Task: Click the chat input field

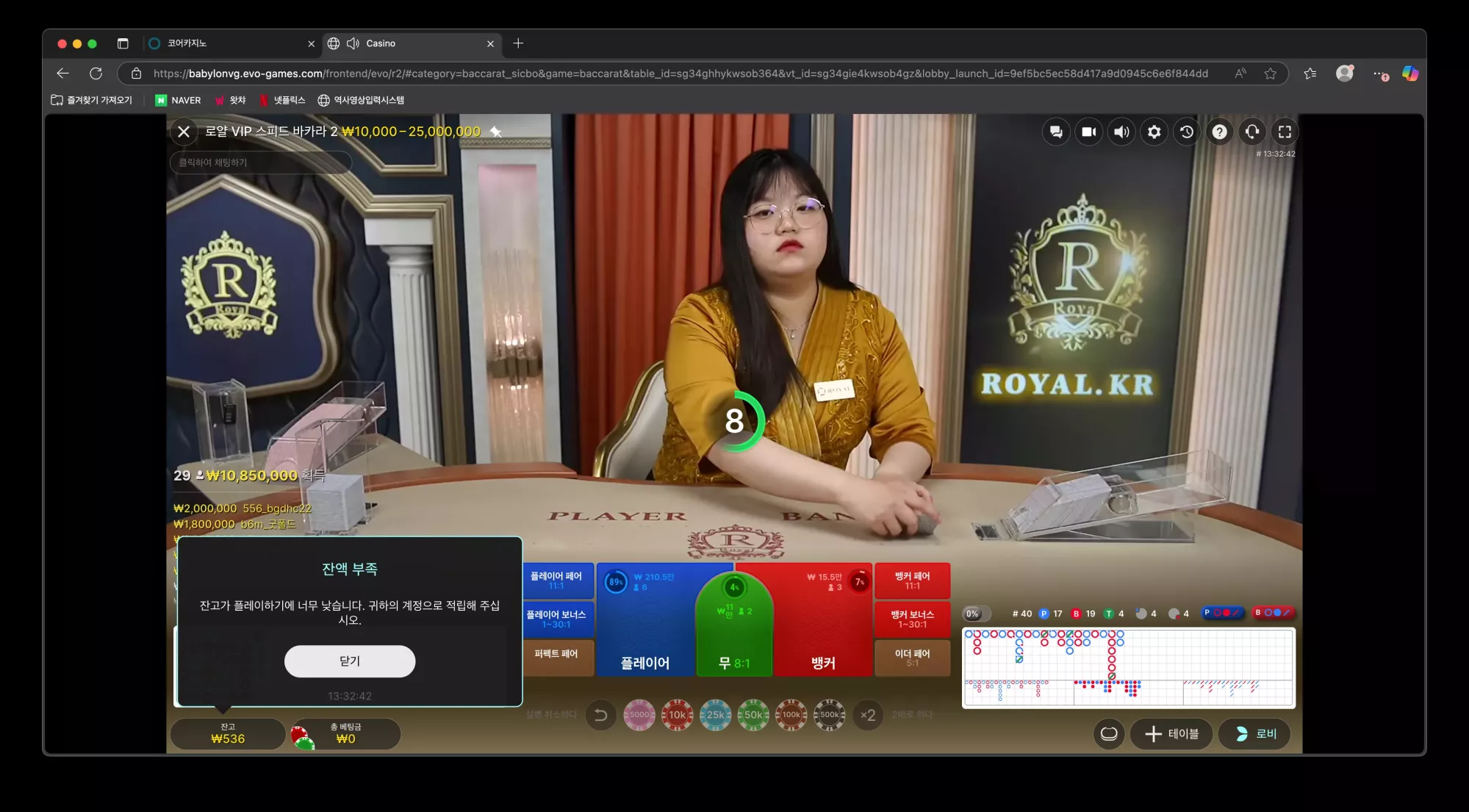Action: pos(261,162)
